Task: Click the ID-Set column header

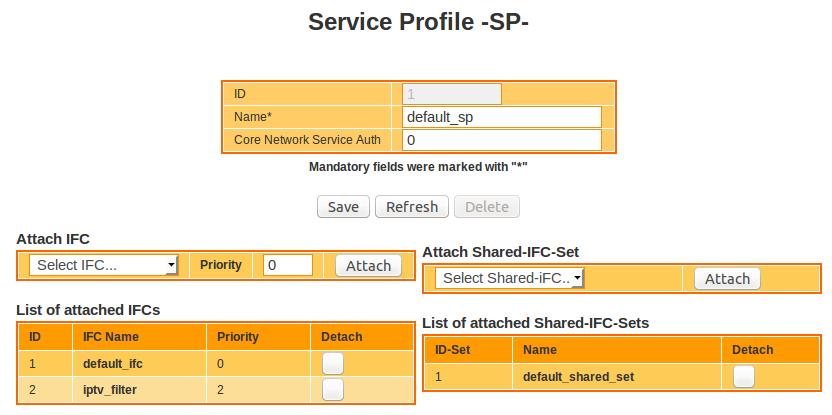Action: click(x=453, y=350)
